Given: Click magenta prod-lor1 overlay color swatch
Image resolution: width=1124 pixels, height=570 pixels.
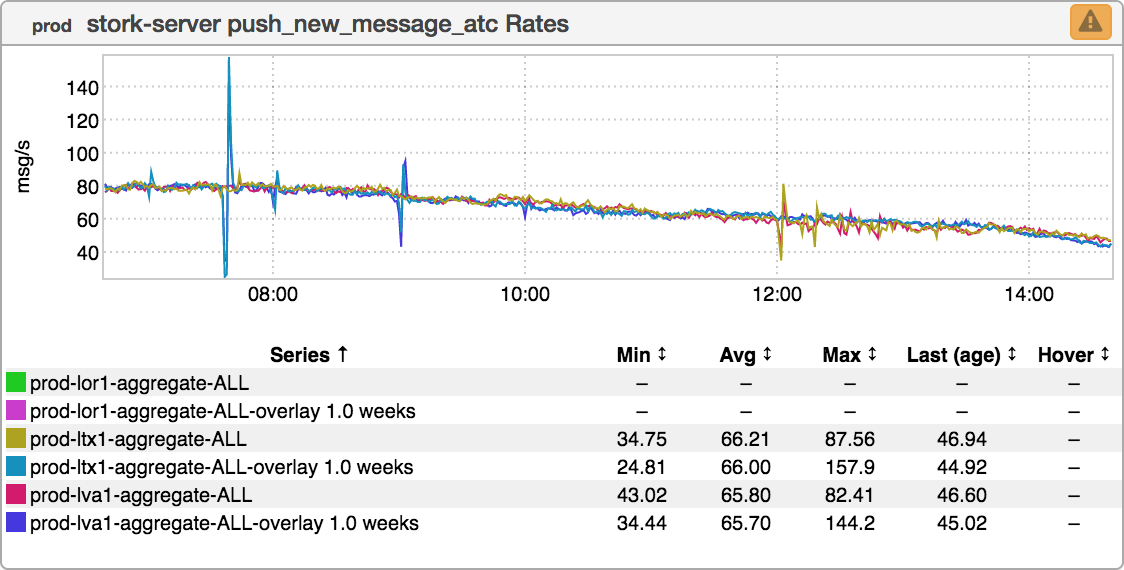Looking at the screenshot, I should pyautogui.click(x=16, y=411).
